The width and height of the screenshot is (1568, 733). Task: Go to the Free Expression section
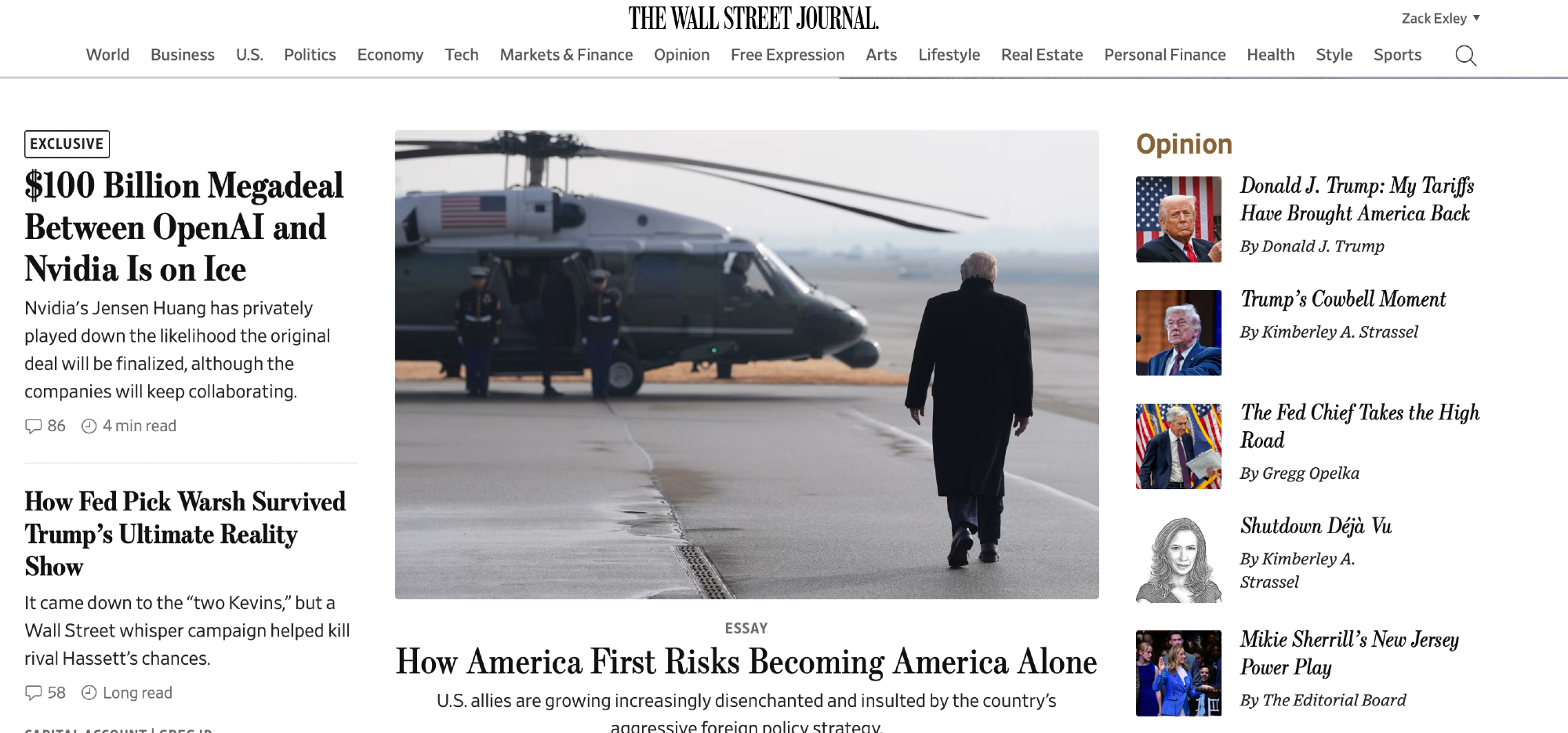[787, 55]
